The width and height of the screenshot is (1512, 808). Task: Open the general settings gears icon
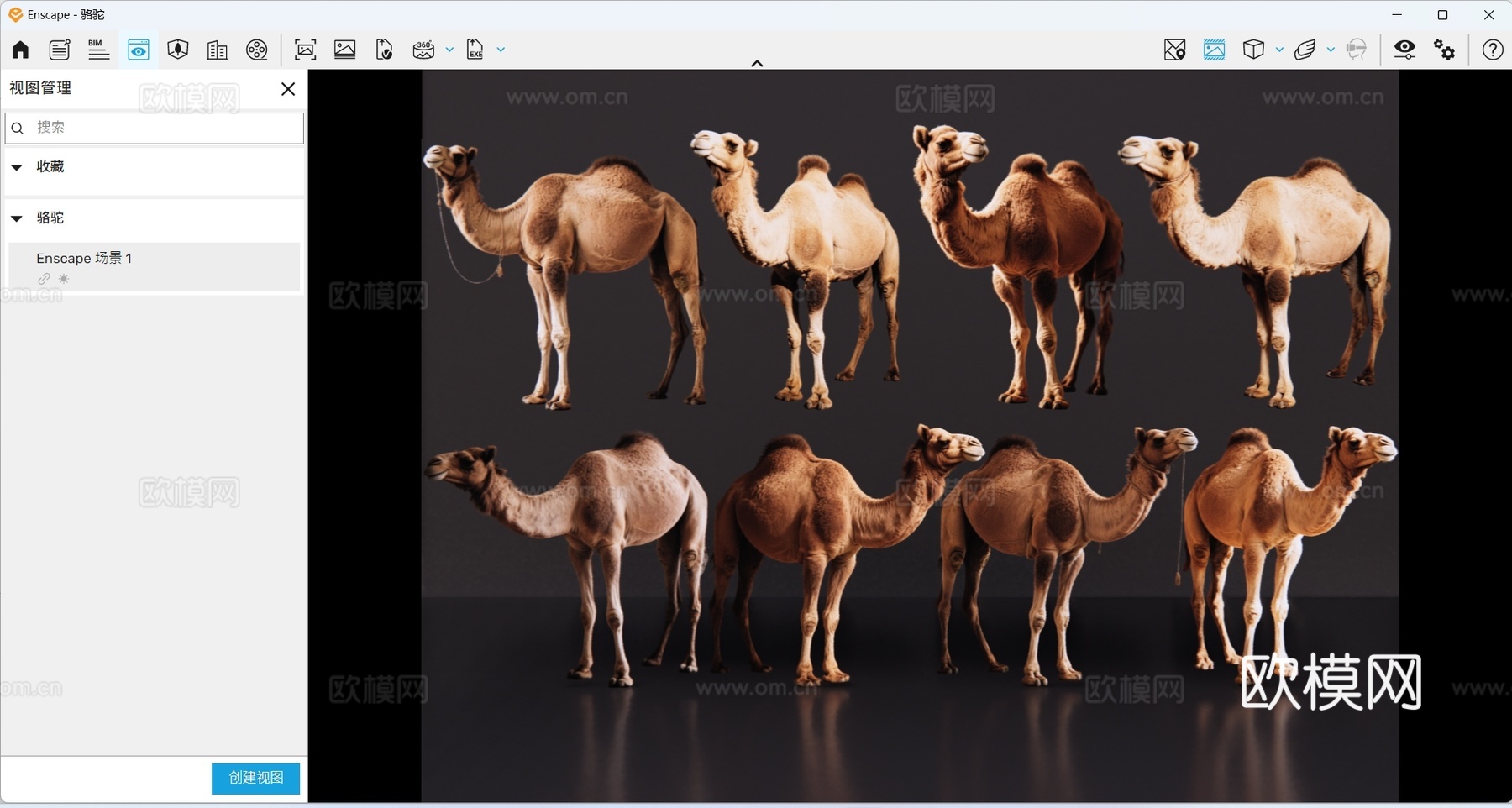[1445, 50]
